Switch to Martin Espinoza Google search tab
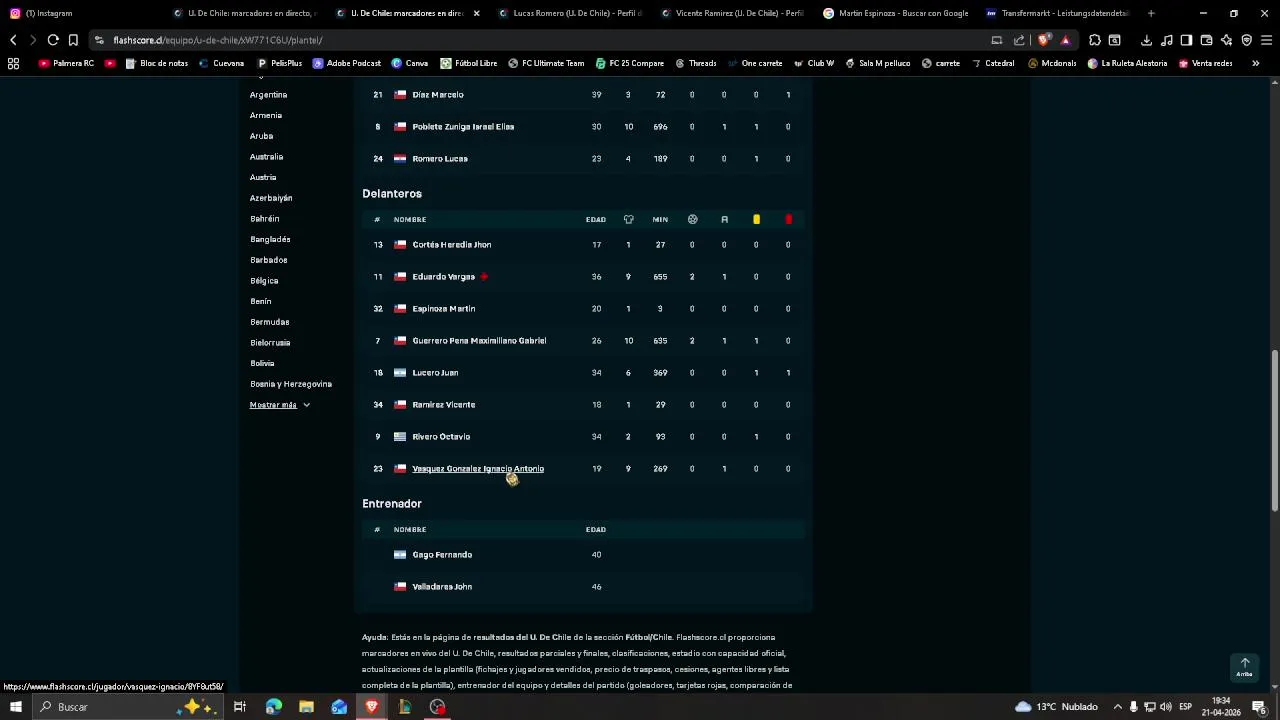The height and width of the screenshot is (720, 1280). point(895,13)
